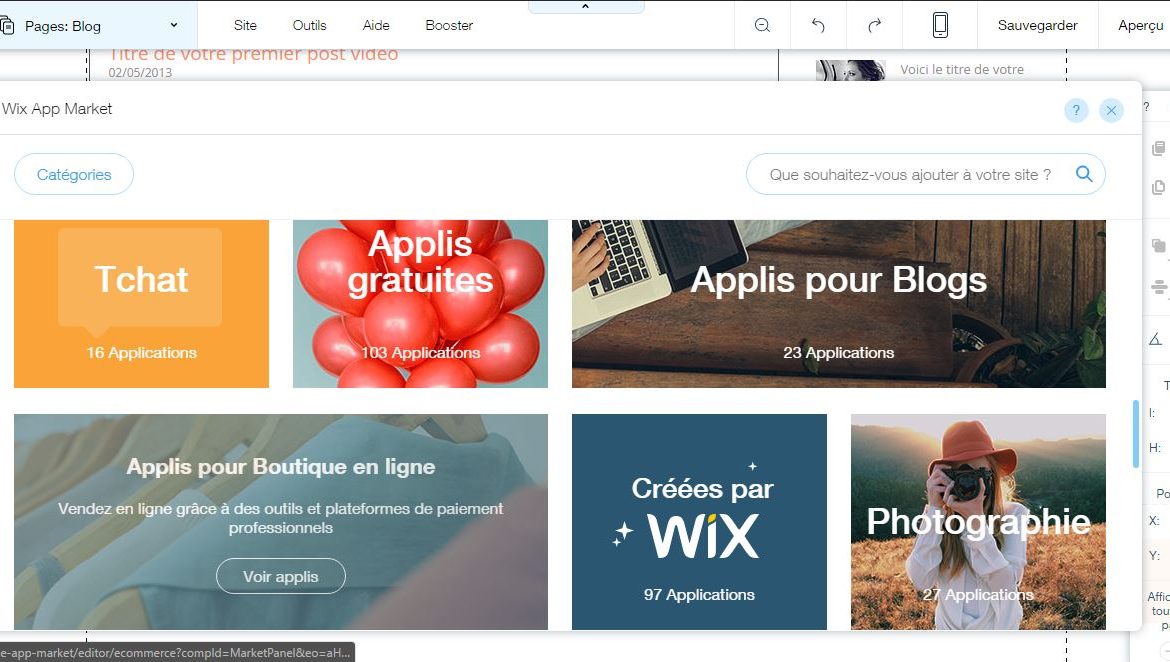Screen dimensions: 1170x662
Task: Open the Catégories filter
Action: click(x=74, y=175)
